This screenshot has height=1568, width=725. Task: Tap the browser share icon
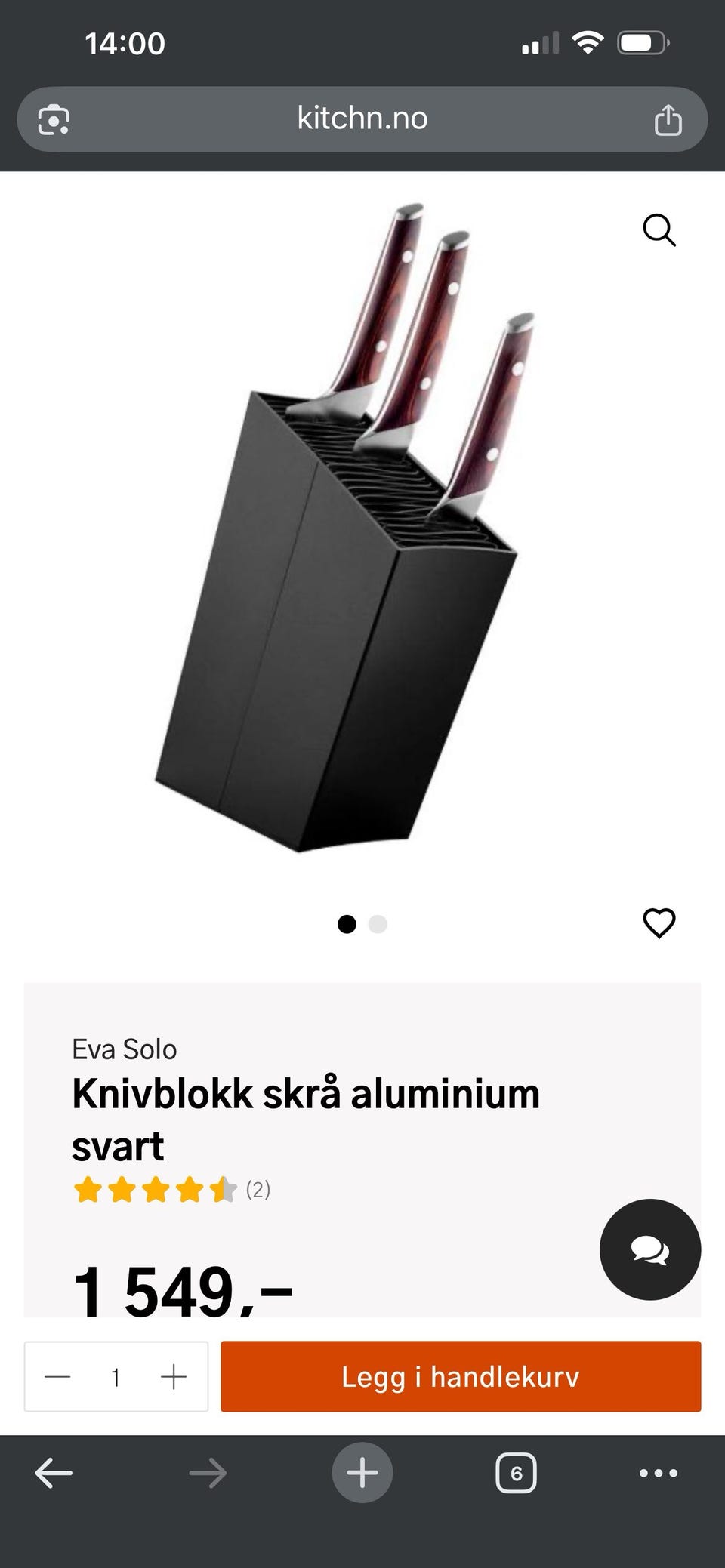click(x=668, y=120)
